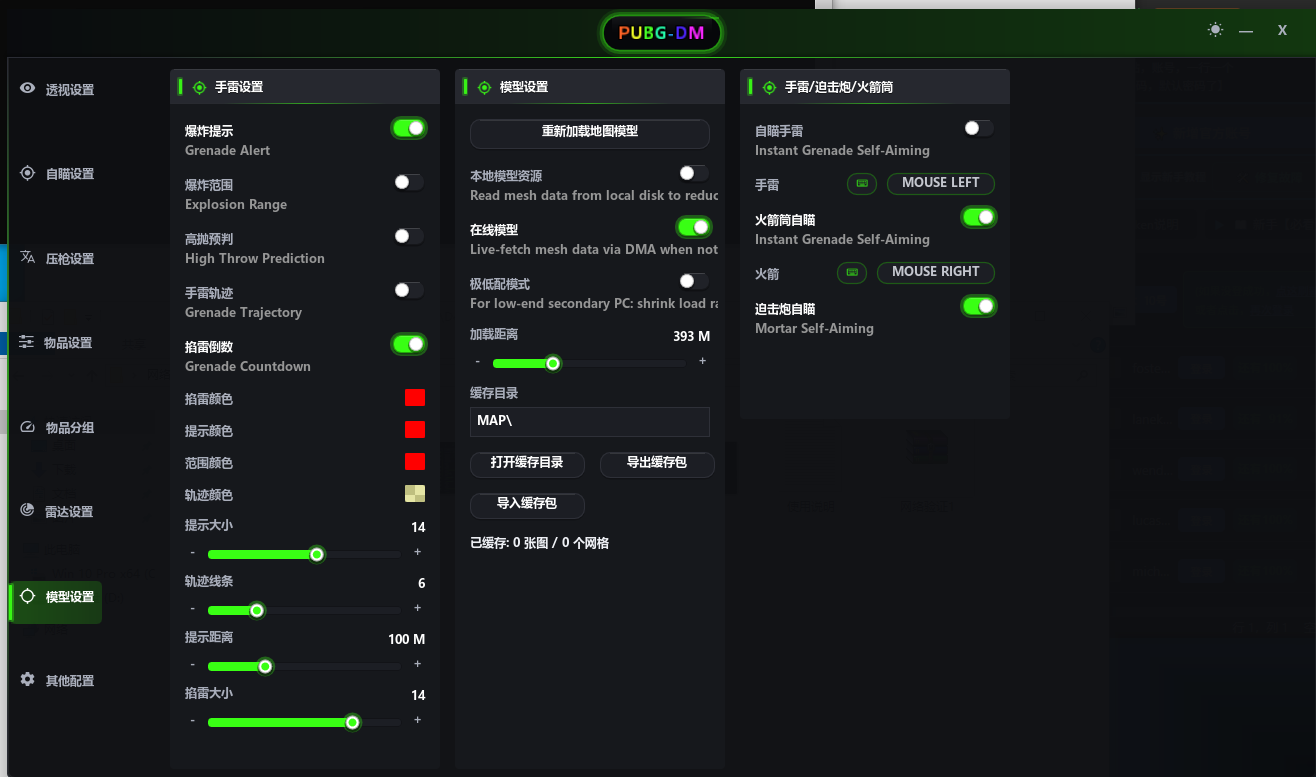The height and width of the screenshot is (777, 1316).
Task: Open the 掐雷颜色 red color swatch
Action: [415, 398]
